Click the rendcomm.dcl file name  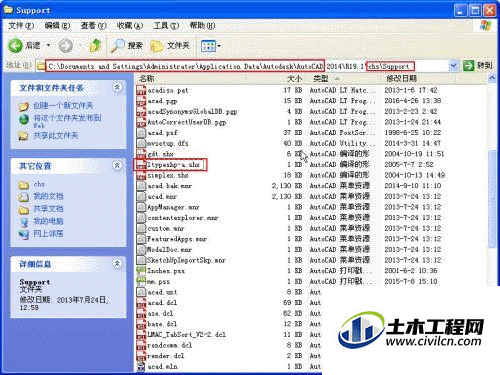tap(170, 345)
